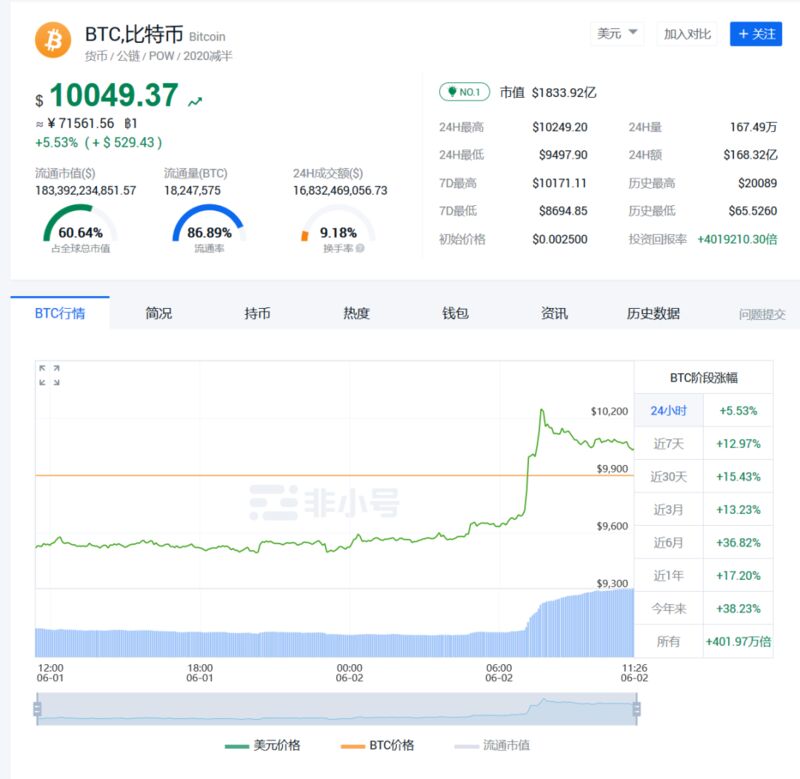Screen dimensions: 800x779
Task: Click the NO.1 rank badge
Action: 464,92
